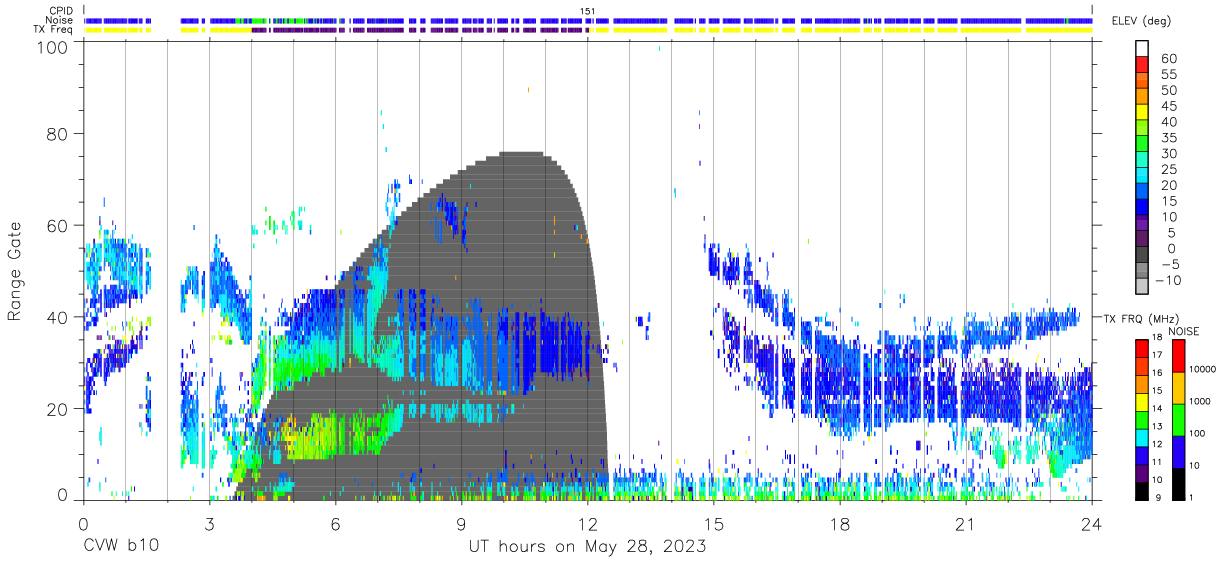Click the 20 tick on Range Gate axis
The width and height of the screenshot is (1228, 567).
coord(56,409)
